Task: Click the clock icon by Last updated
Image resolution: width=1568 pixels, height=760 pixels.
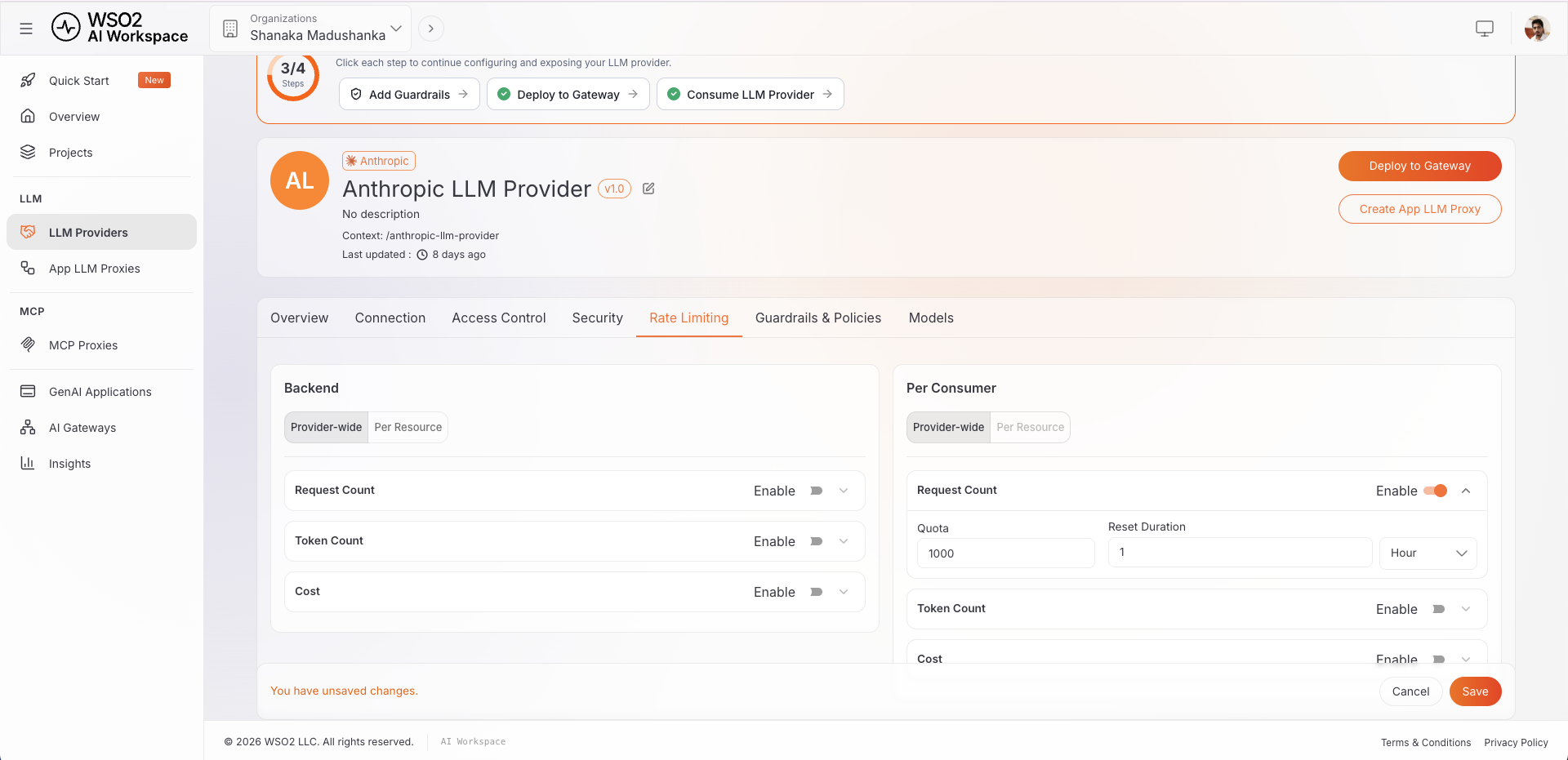Action: pos(422,255)
